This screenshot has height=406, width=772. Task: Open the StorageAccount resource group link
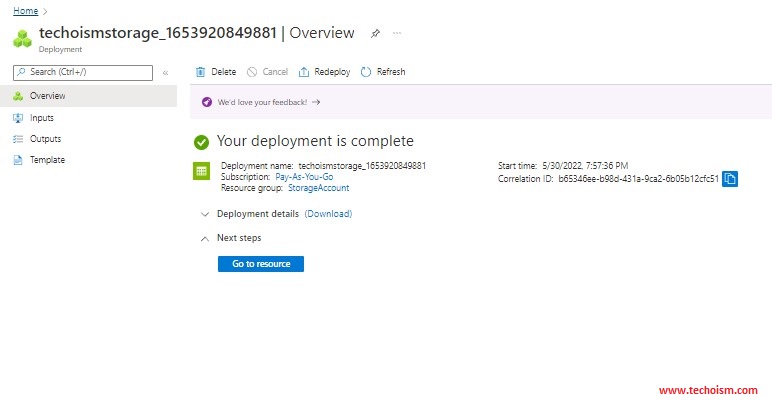click(319, 188)
